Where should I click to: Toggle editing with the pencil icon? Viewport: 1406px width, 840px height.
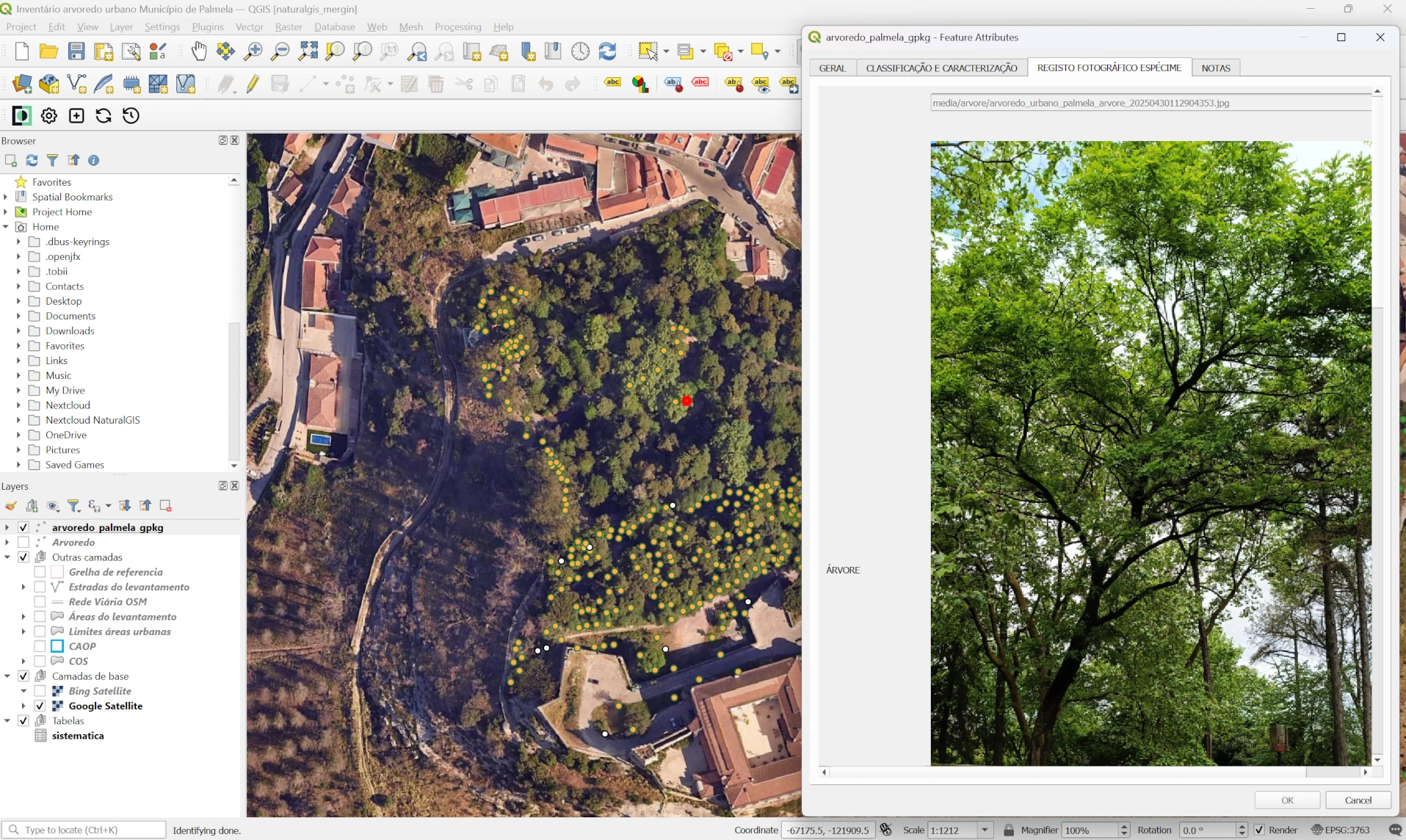click(253, 84)
